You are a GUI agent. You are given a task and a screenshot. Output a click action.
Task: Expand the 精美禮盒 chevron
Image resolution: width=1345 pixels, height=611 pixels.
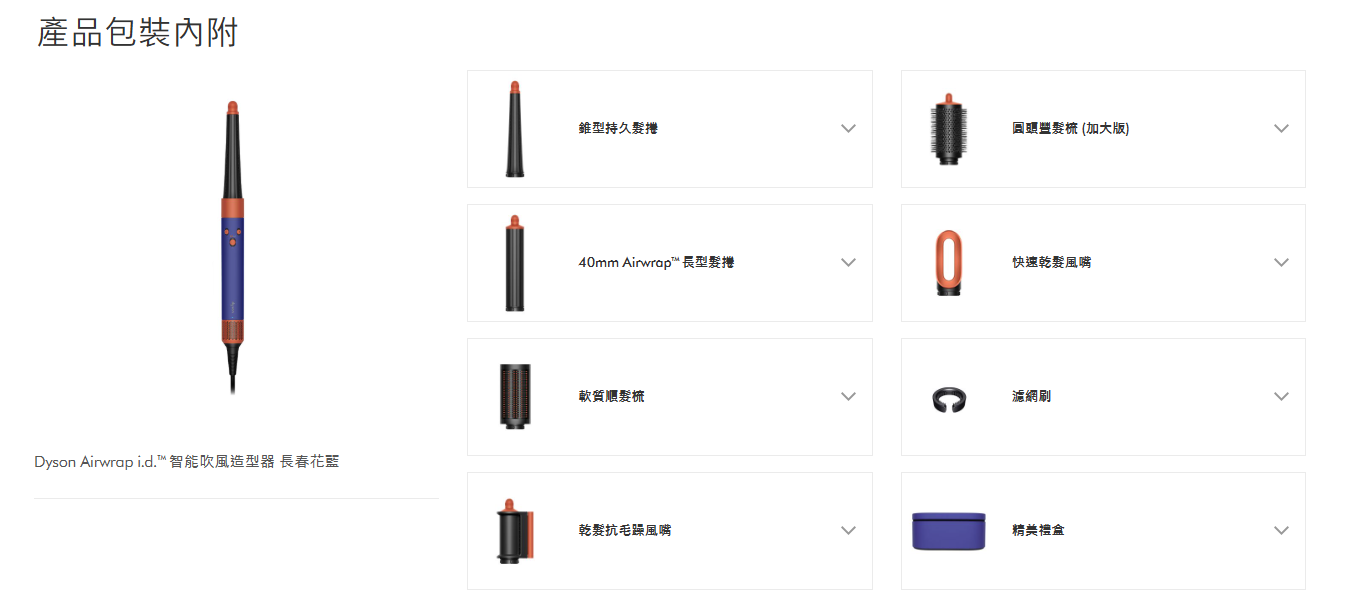[1282, 531]
